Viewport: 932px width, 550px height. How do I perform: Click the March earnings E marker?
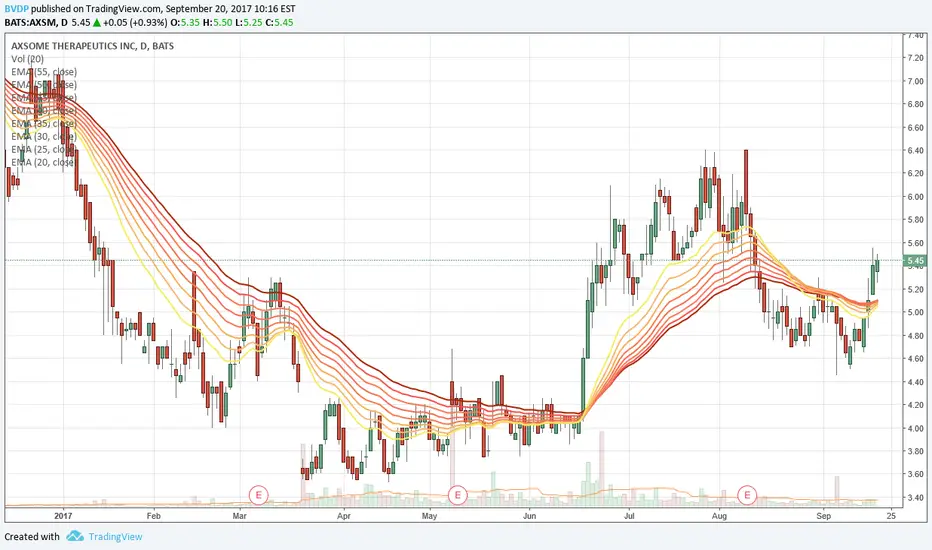[x=258, y=494]
